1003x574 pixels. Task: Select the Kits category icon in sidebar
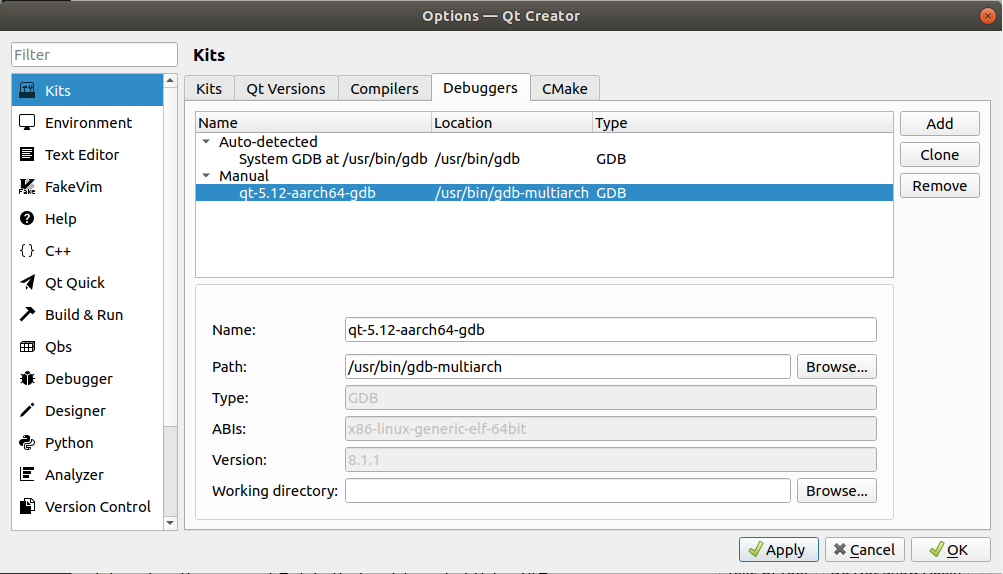[x=28, y=91]
